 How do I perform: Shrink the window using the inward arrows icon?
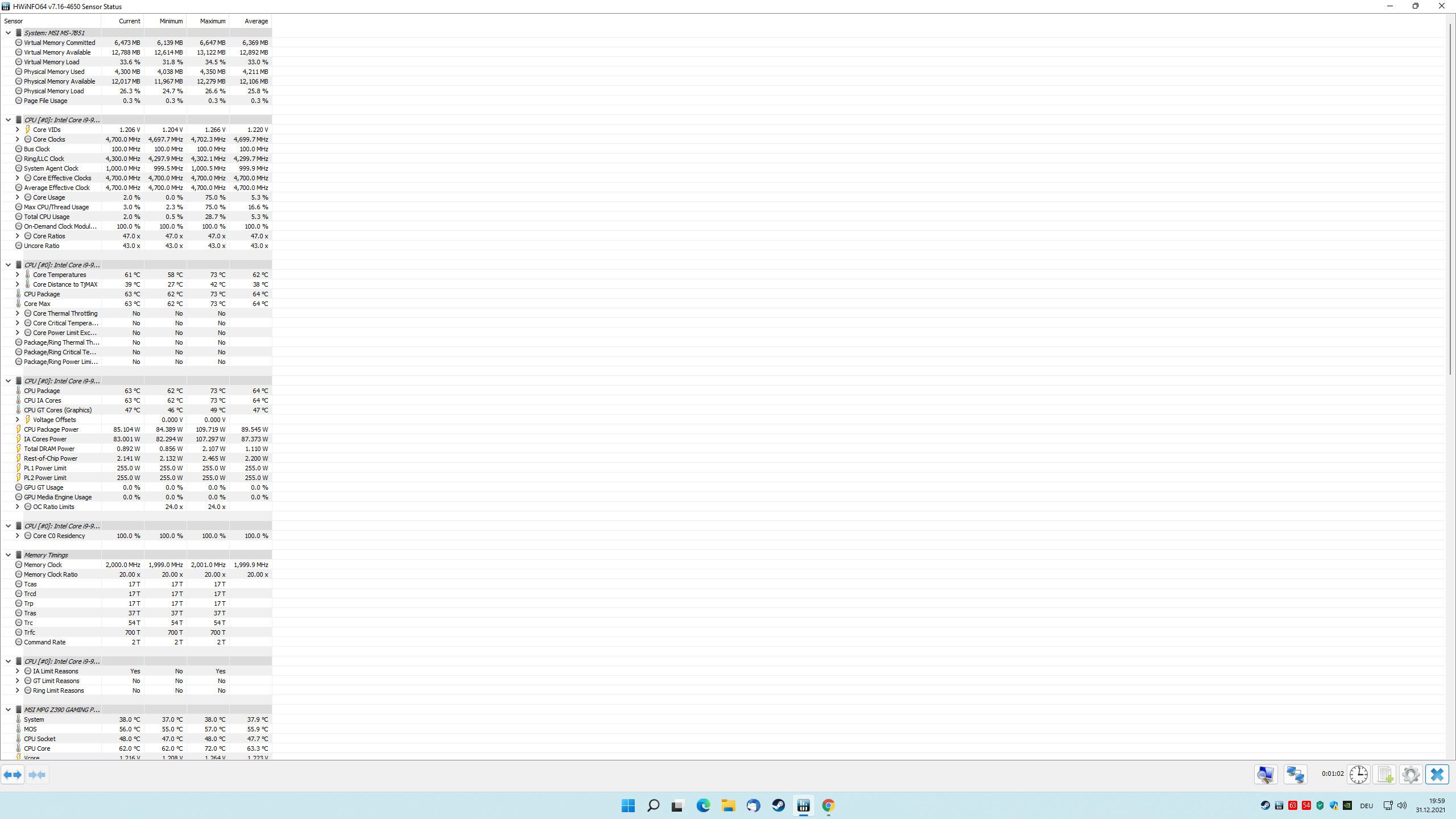click(38, 774)
